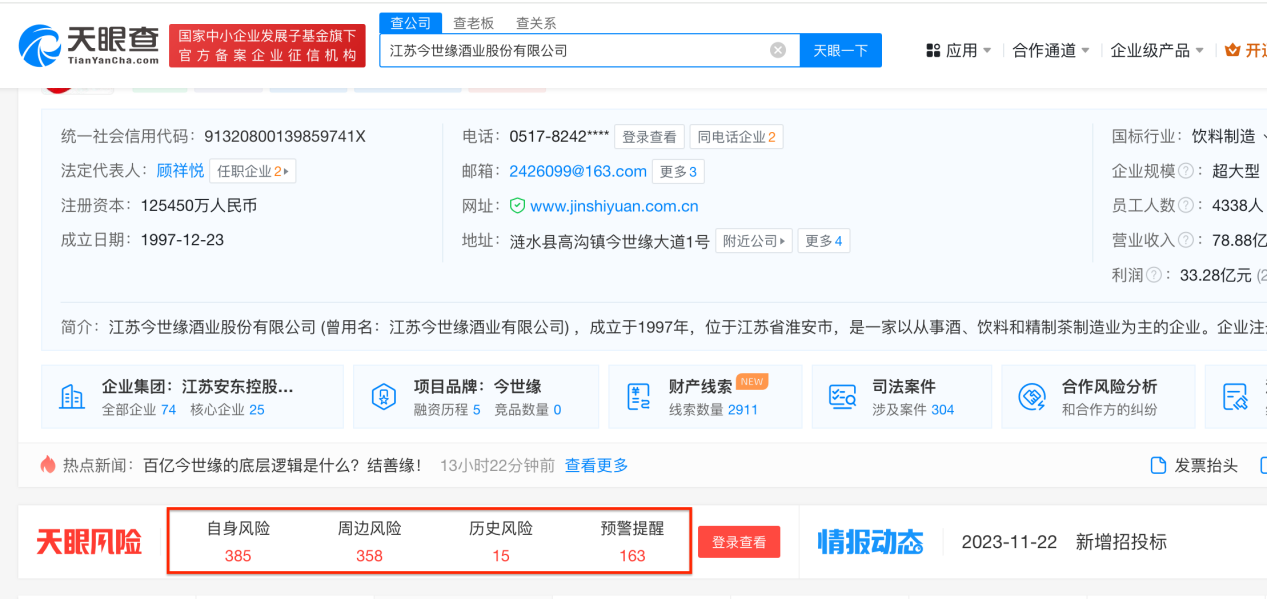This screenshot has width=1267, height=599.
Task: Click the help icon next to 企业规模
Action: [1186, 171]
